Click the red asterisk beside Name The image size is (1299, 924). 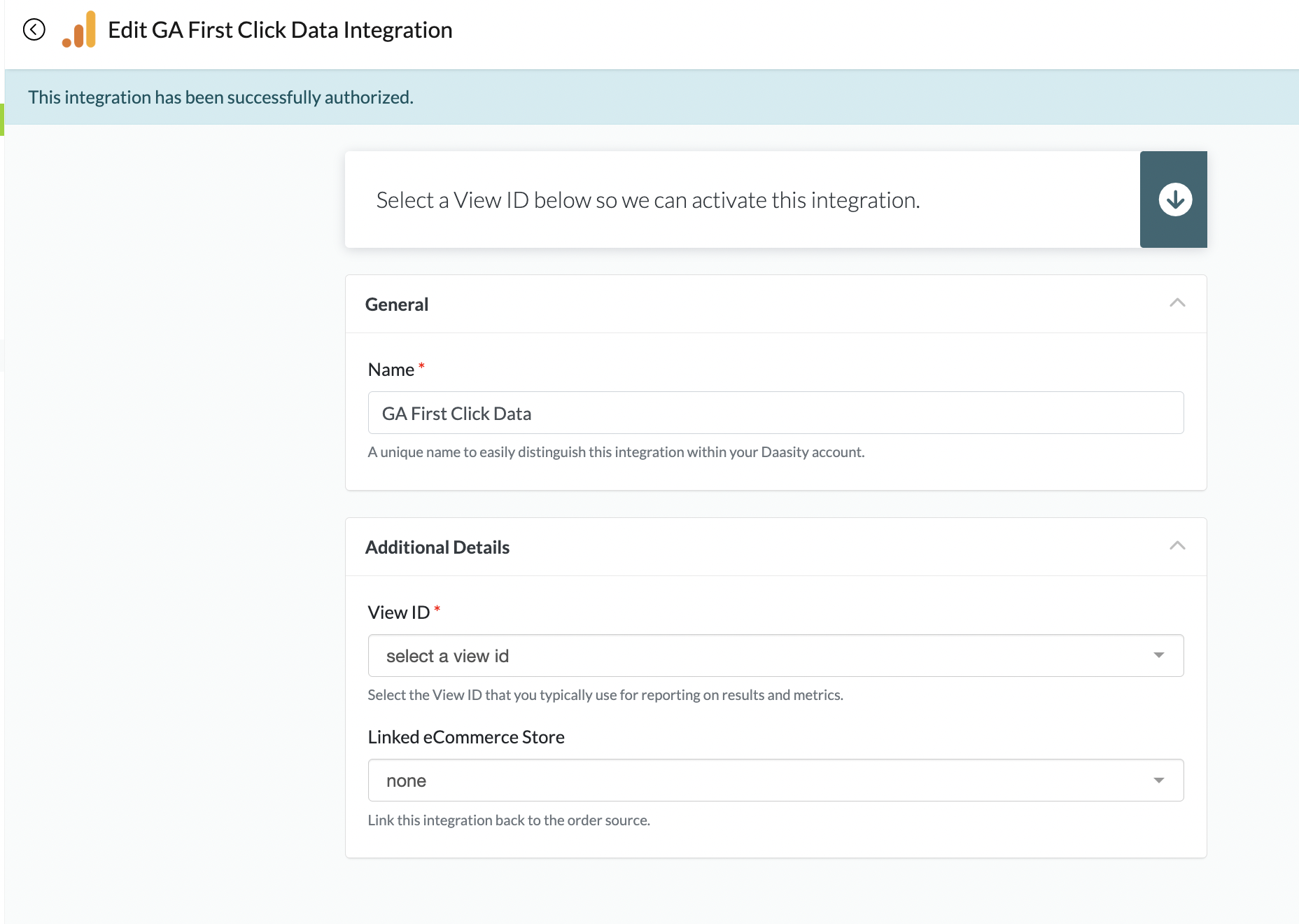click(421, 366)
